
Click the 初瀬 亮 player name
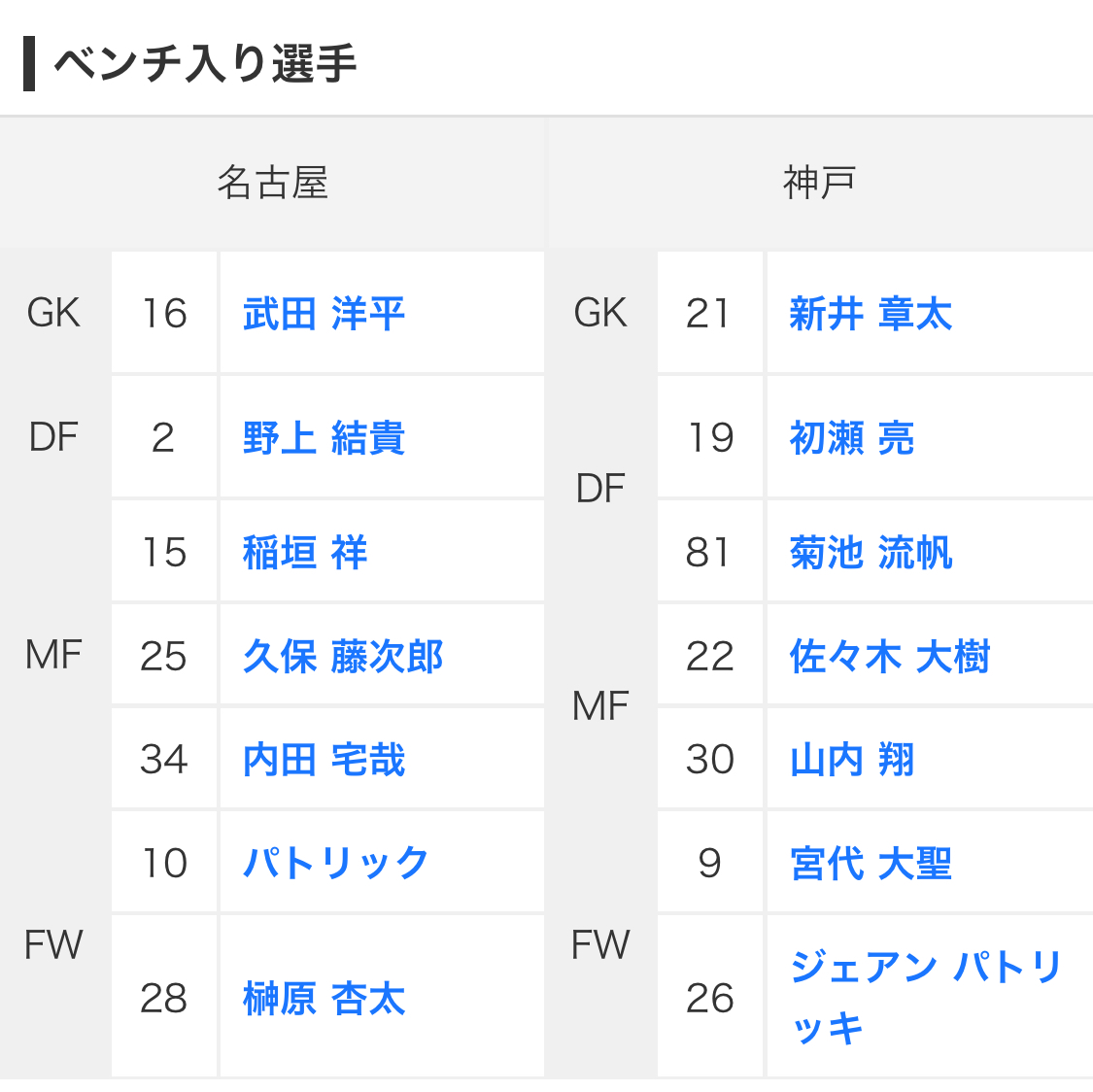pos(852,438)
